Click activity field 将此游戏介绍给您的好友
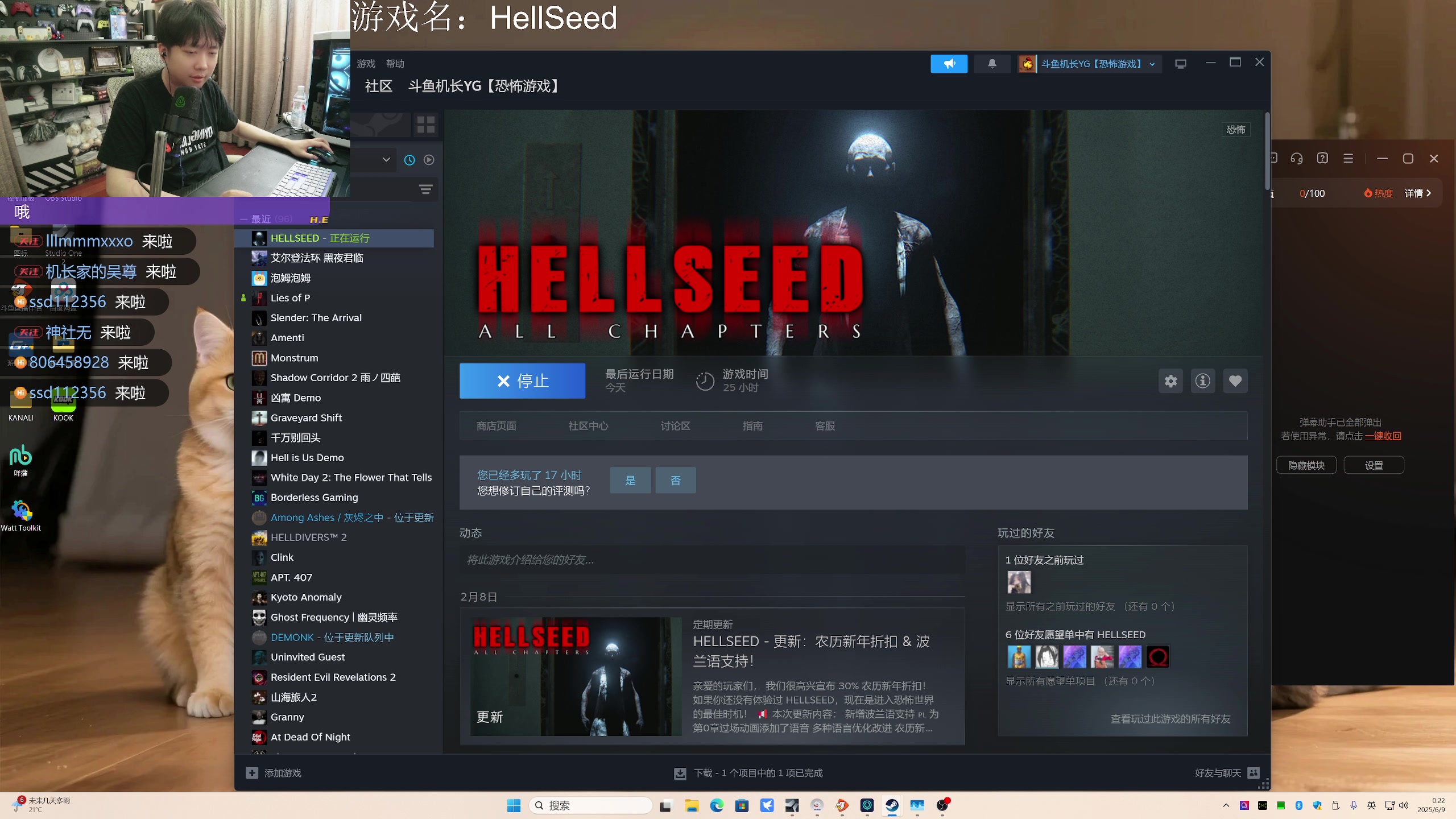 pos(712,560)
